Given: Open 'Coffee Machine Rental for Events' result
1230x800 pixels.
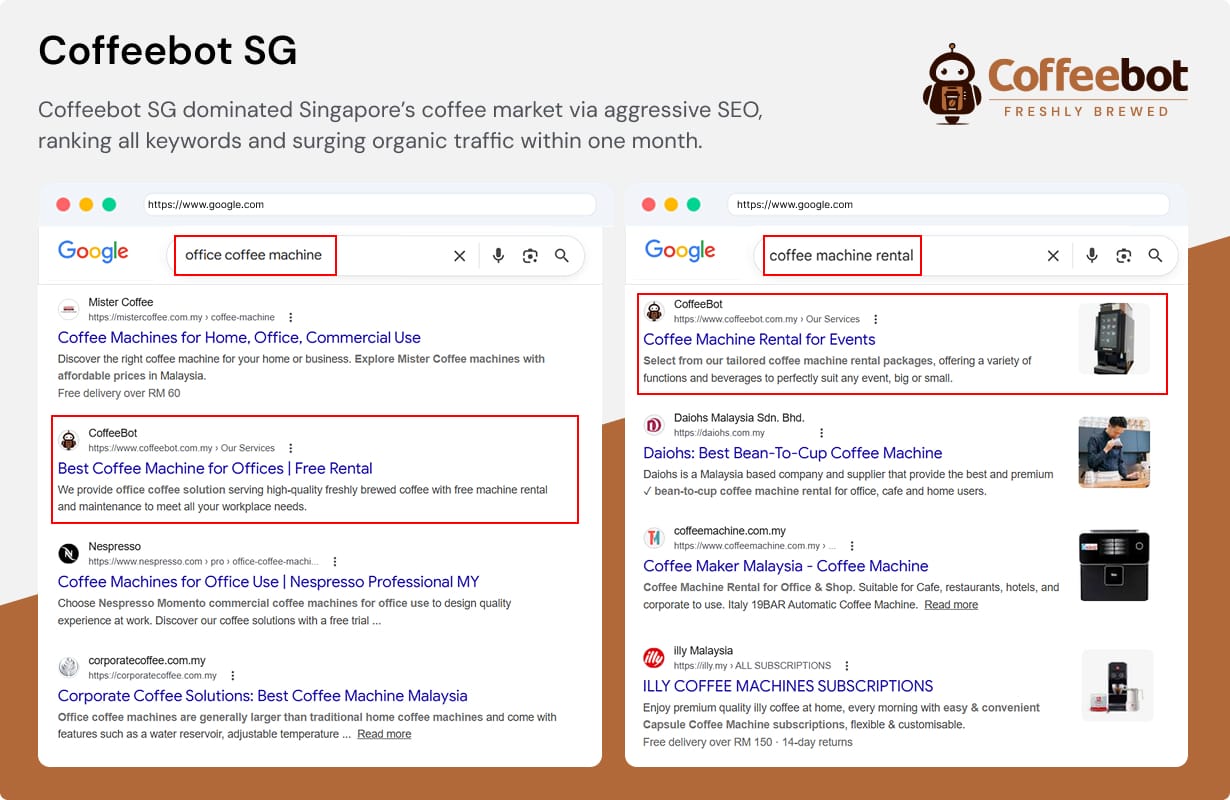Looking at the screenshot, I should (759, 340).
